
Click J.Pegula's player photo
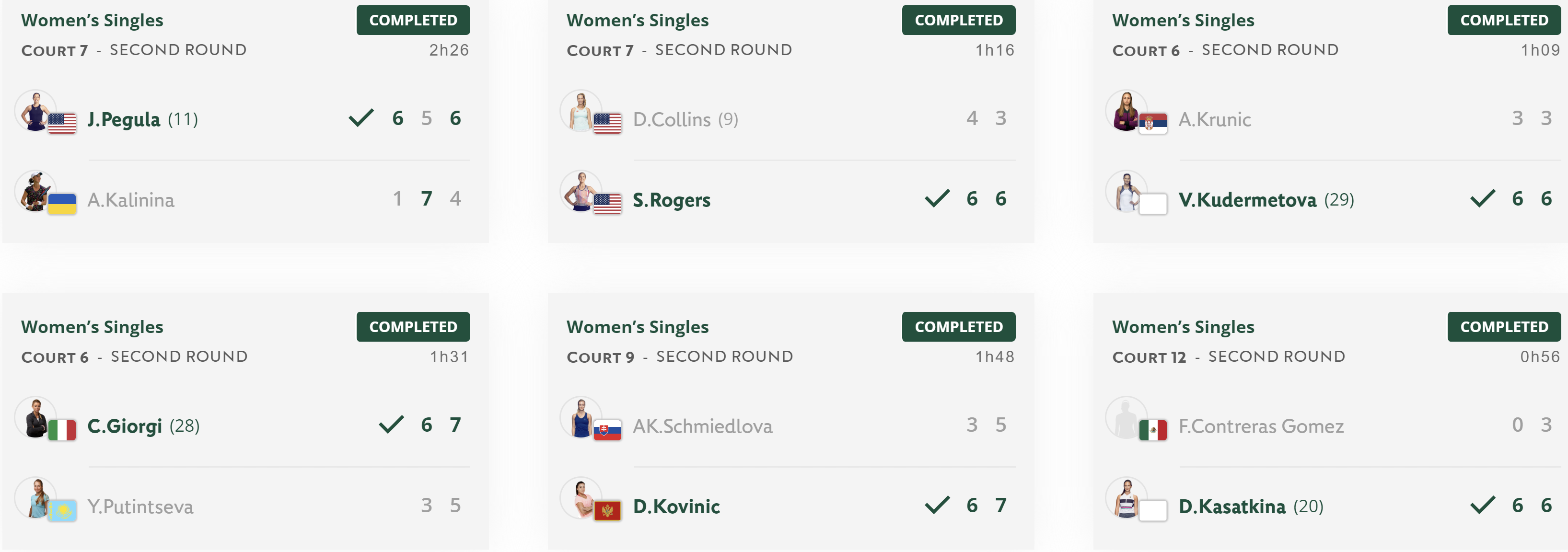[35, 111]
